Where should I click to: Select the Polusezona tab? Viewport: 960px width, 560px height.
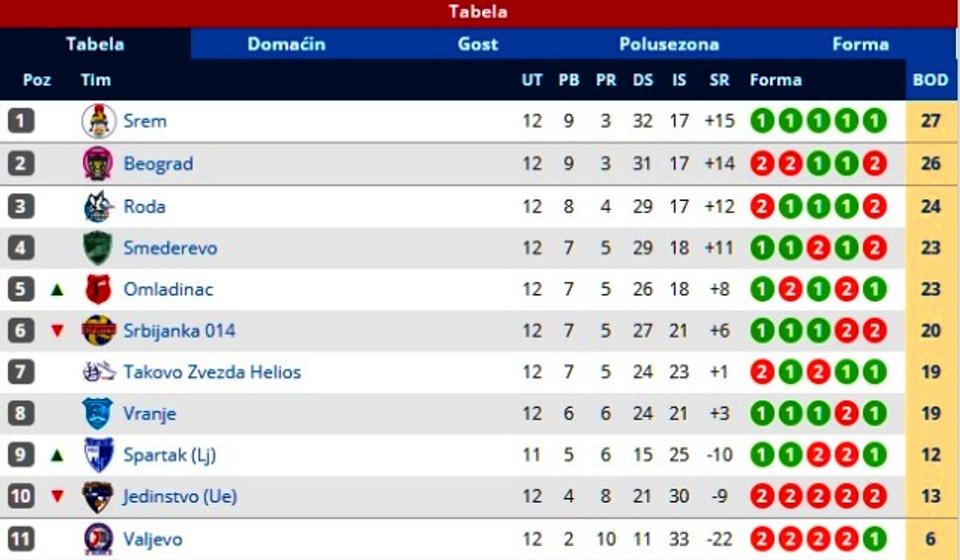pos(669,44)
